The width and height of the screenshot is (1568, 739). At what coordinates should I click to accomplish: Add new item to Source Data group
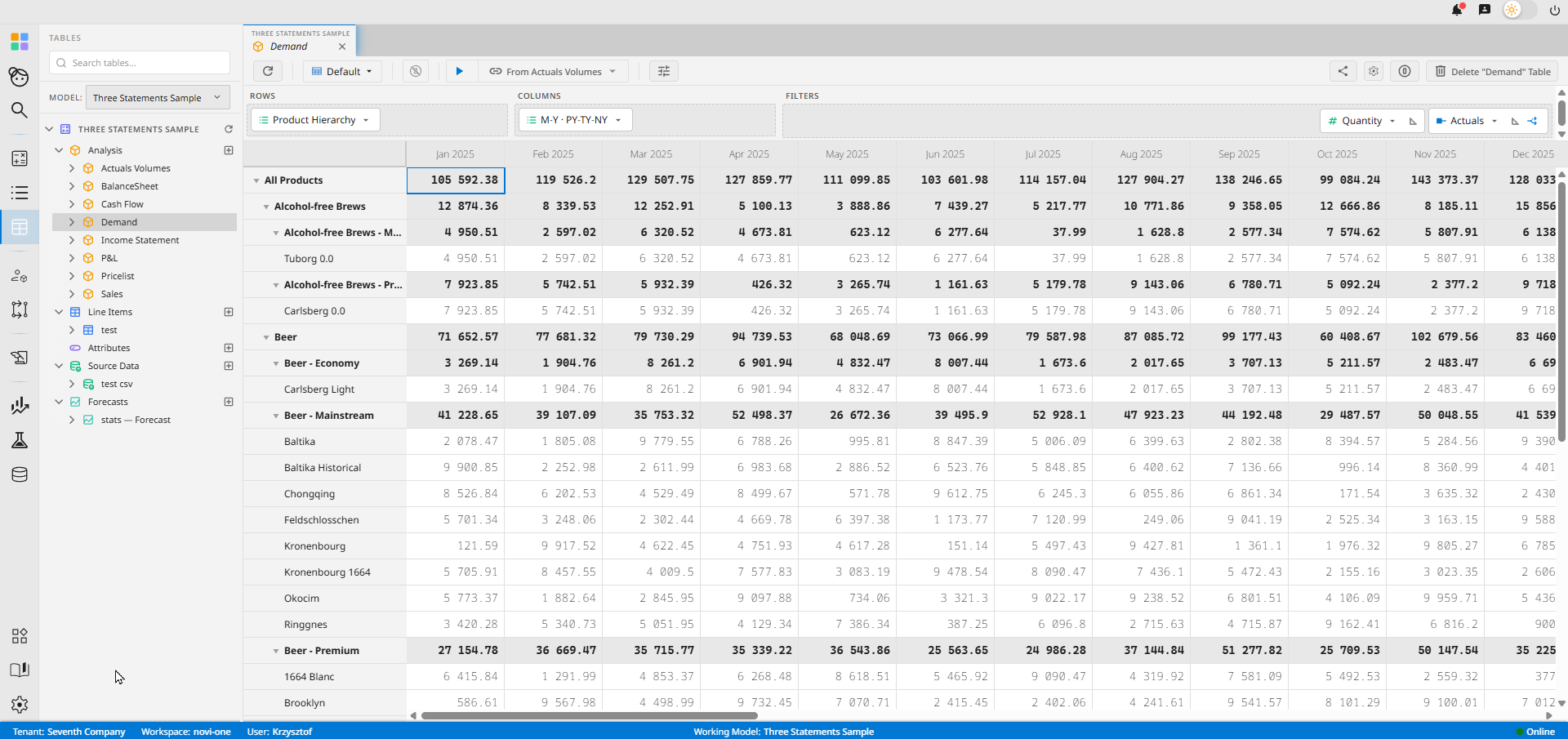[229, 366]
